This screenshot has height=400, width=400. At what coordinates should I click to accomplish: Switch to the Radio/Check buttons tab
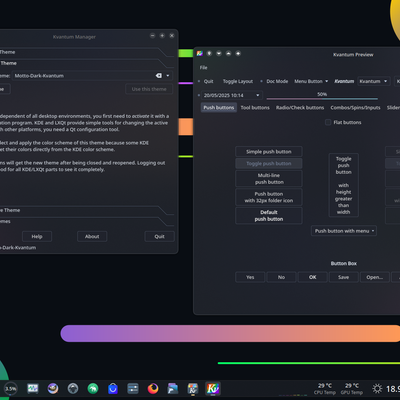click(x=300, y=107)
